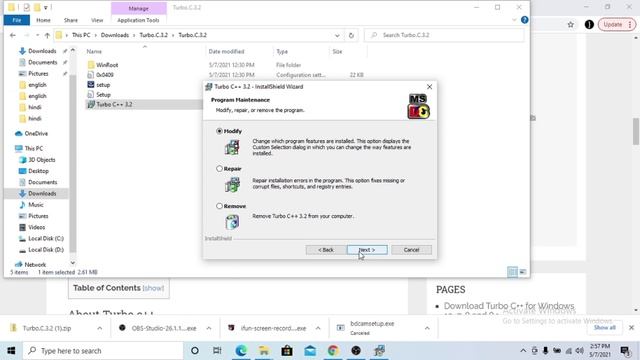Select the Remove radio button

220,206
